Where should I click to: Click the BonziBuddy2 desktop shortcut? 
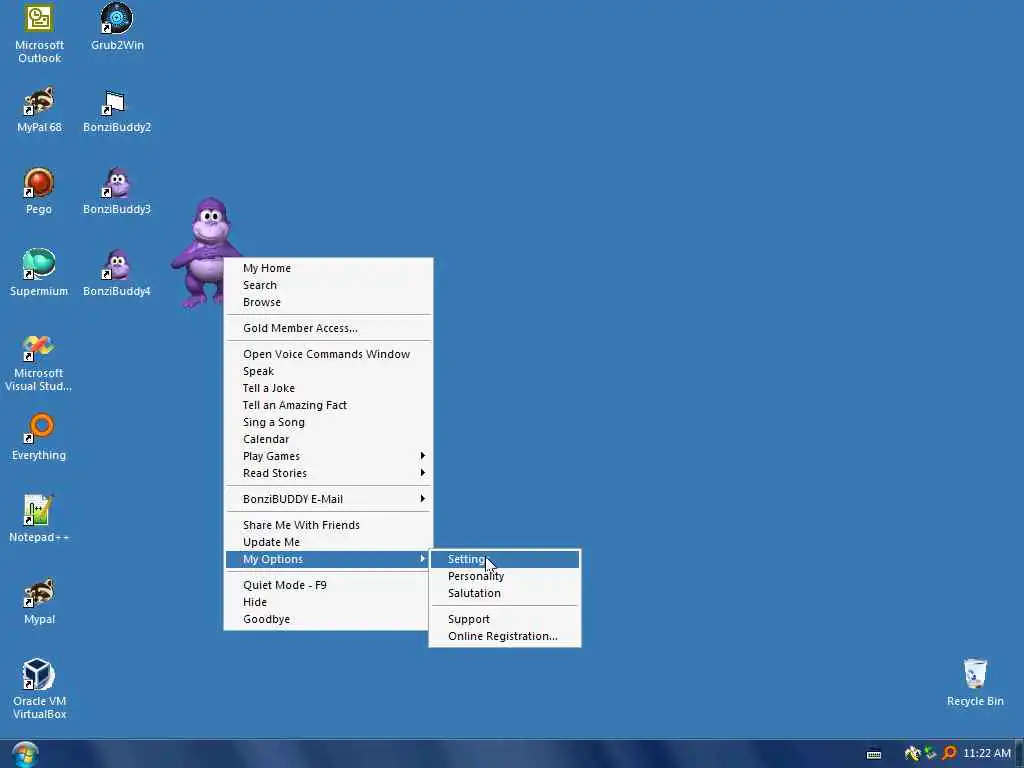117,110
